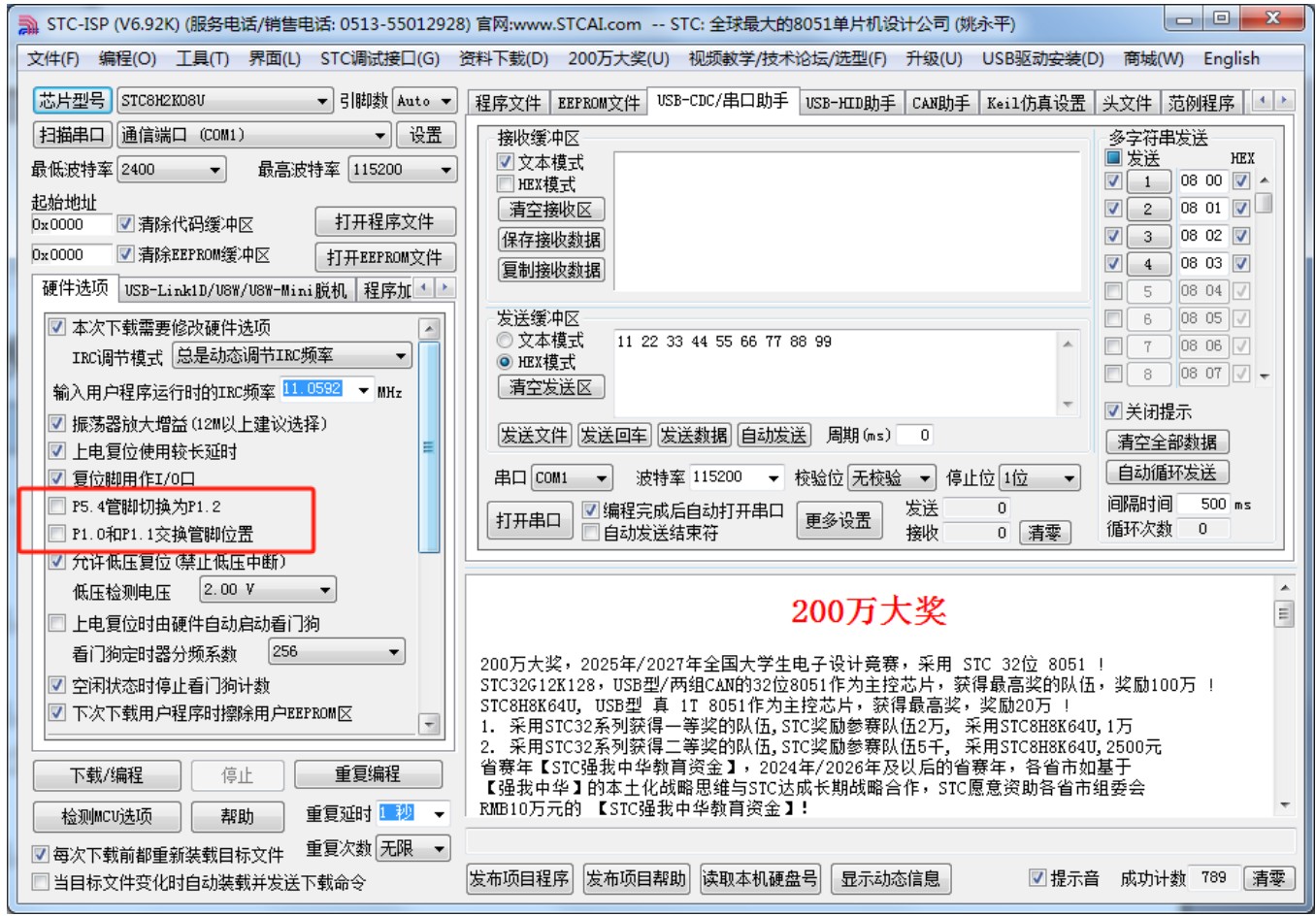Screen dimensions: 1316x917
Task: Enable multi-string row 5 checkbox
Action: (x=1113, y=291)
